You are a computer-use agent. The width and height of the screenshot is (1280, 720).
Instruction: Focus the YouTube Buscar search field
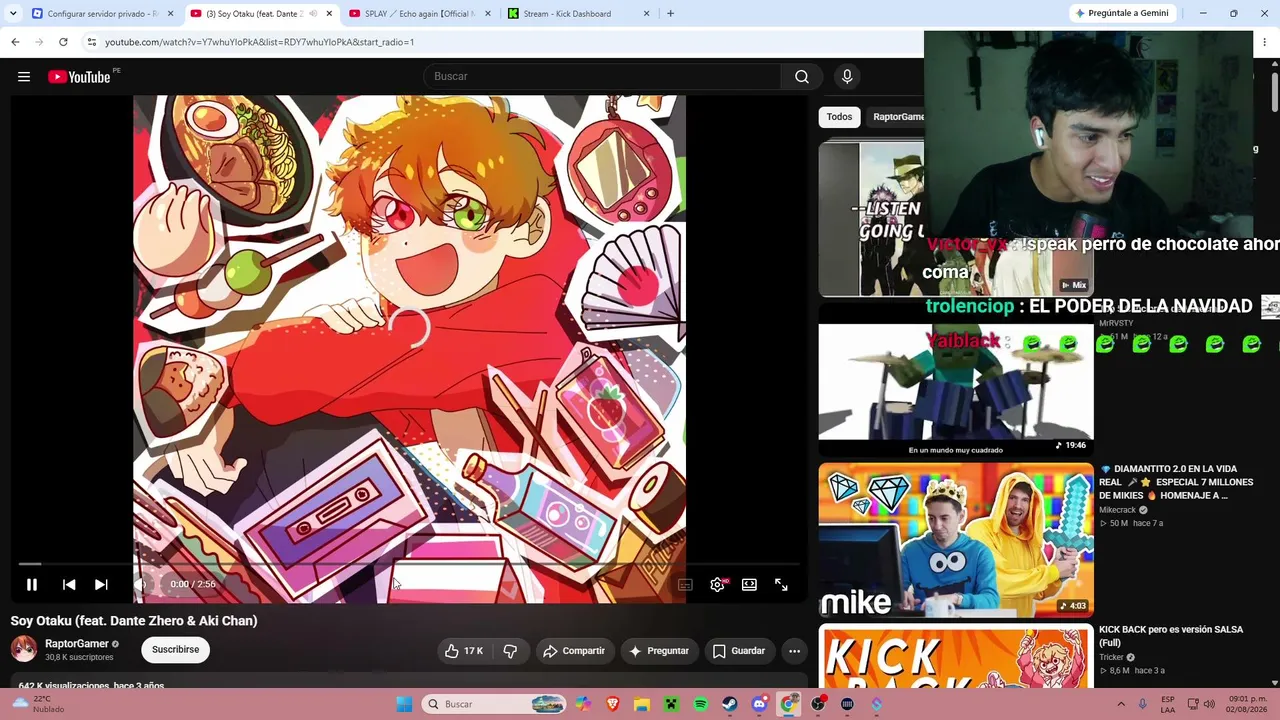(602, 77)
